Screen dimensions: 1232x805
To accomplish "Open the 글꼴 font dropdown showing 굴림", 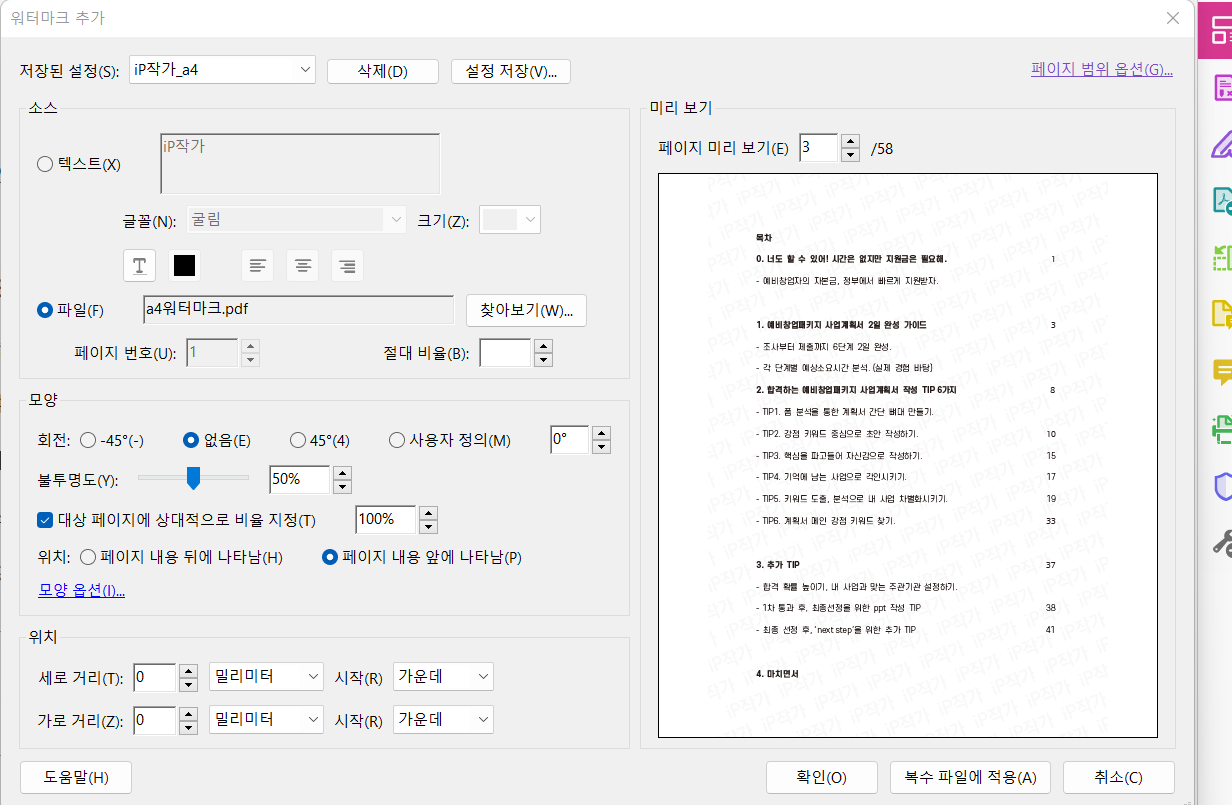I will tap(297, 220).
